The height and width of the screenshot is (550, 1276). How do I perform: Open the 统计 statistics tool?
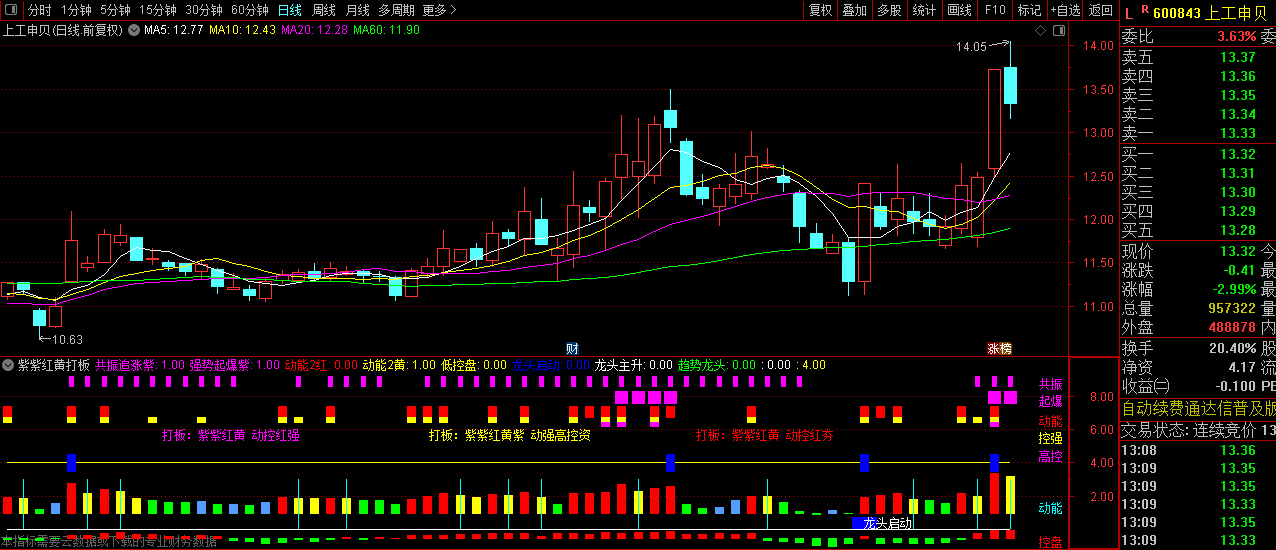[x=924, y=10]
